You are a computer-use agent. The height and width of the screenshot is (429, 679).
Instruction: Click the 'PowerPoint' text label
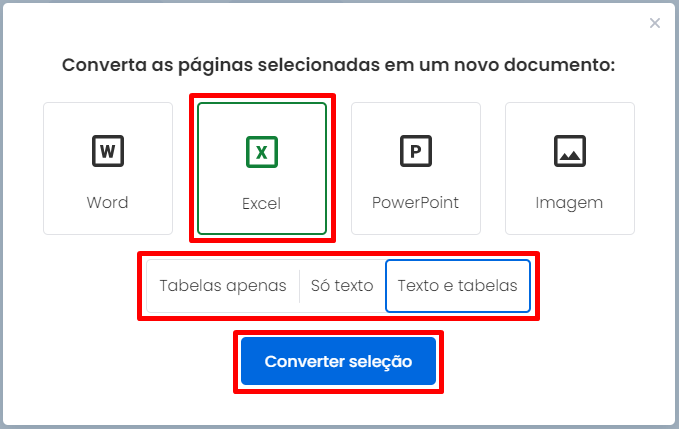[415, 203]
